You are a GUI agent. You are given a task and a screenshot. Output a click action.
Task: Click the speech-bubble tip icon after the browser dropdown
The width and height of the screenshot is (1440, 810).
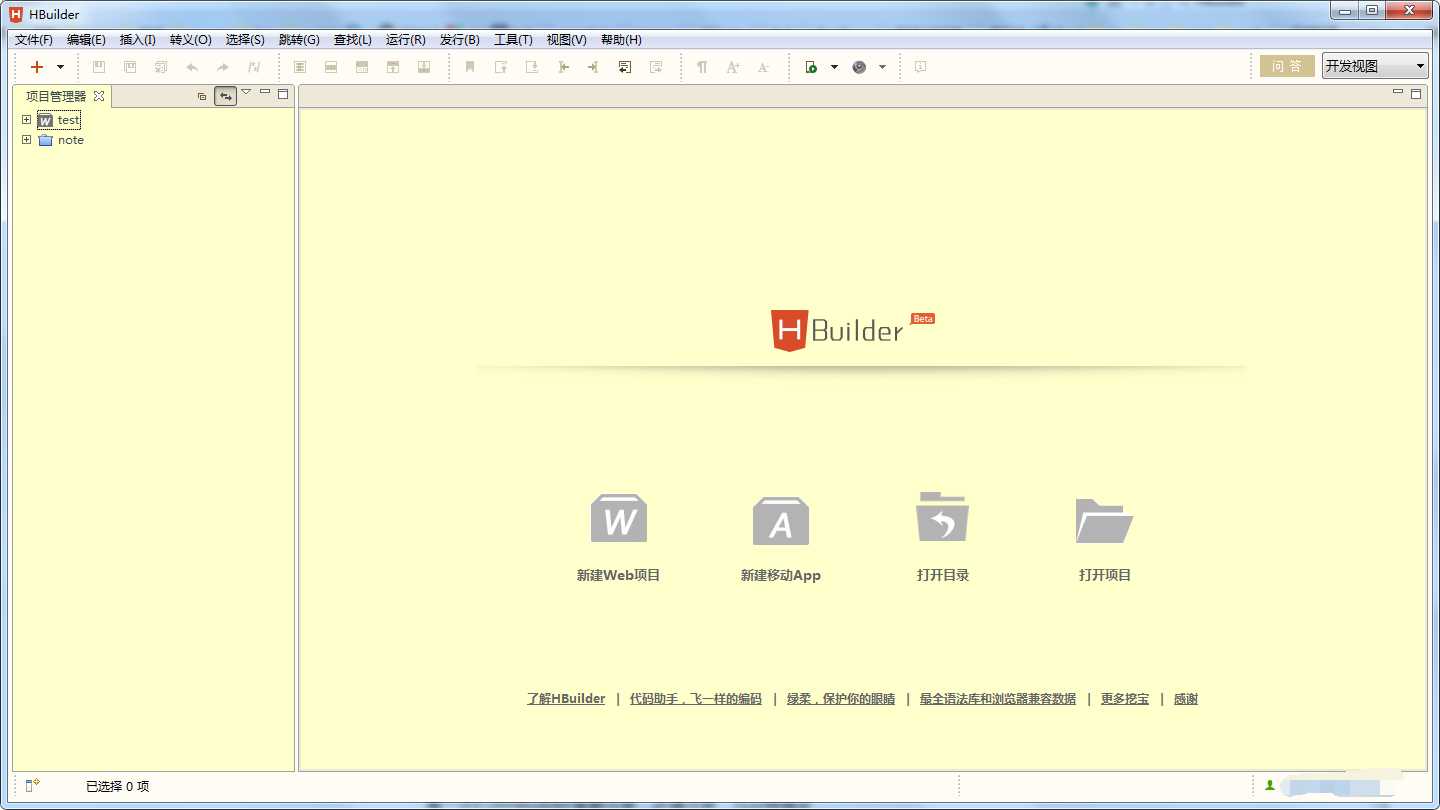coord(920,67)
